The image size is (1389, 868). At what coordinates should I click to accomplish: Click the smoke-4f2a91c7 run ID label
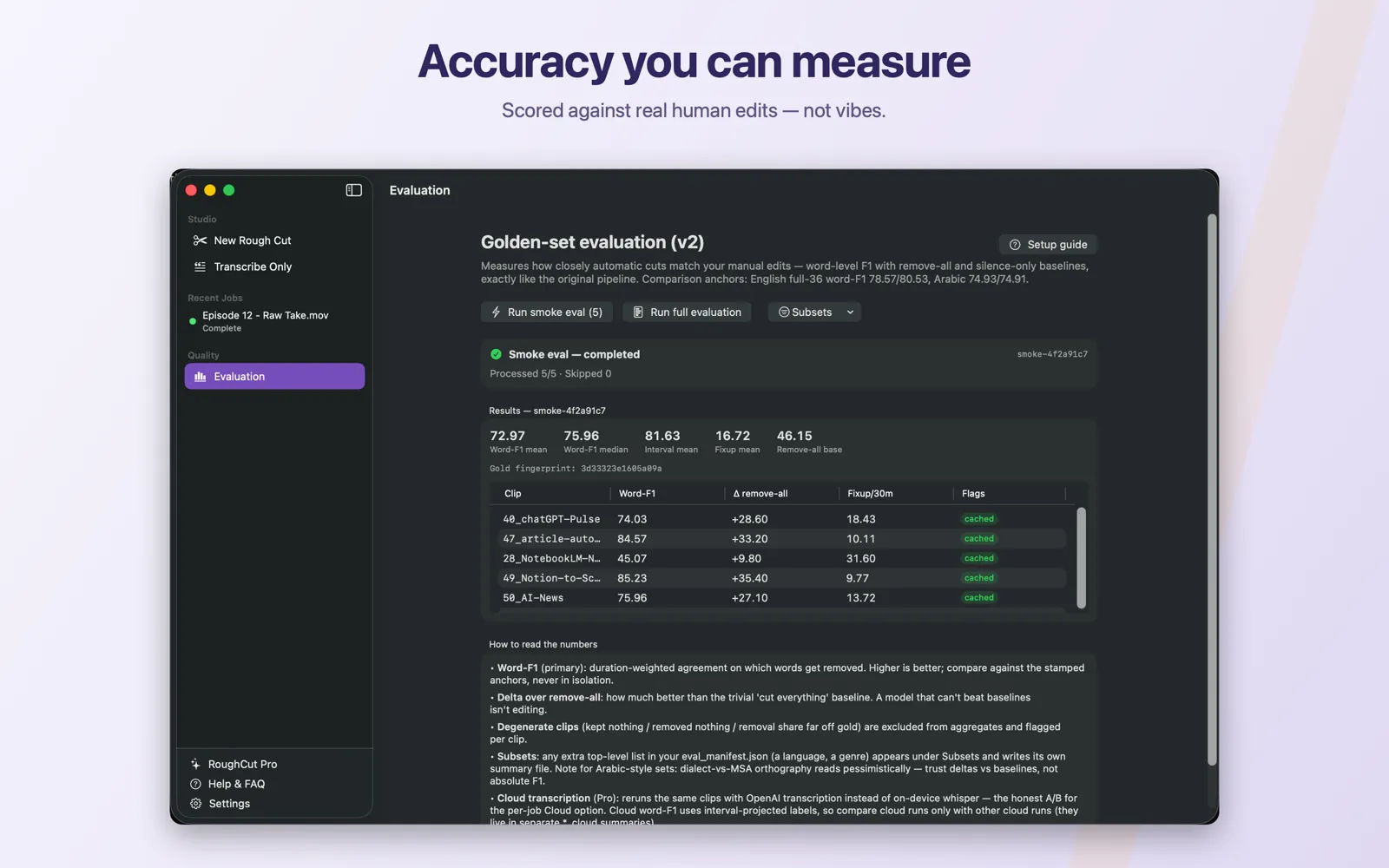(1052, 354)
